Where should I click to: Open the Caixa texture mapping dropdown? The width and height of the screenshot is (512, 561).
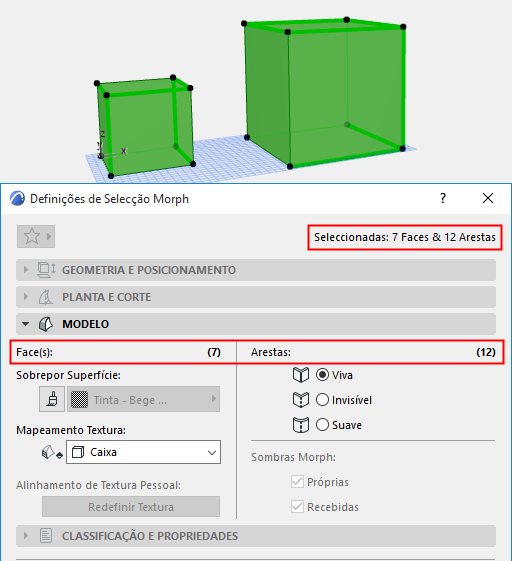(143, 452)
